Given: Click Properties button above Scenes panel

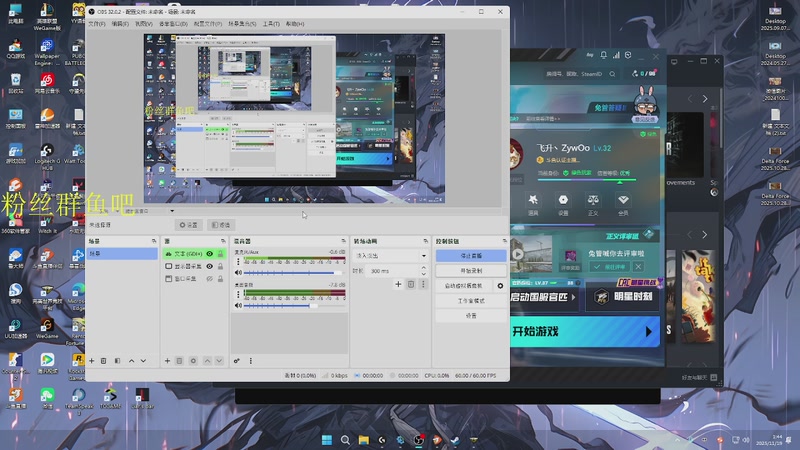Looking at the screenshot, I should coord(188,225).
